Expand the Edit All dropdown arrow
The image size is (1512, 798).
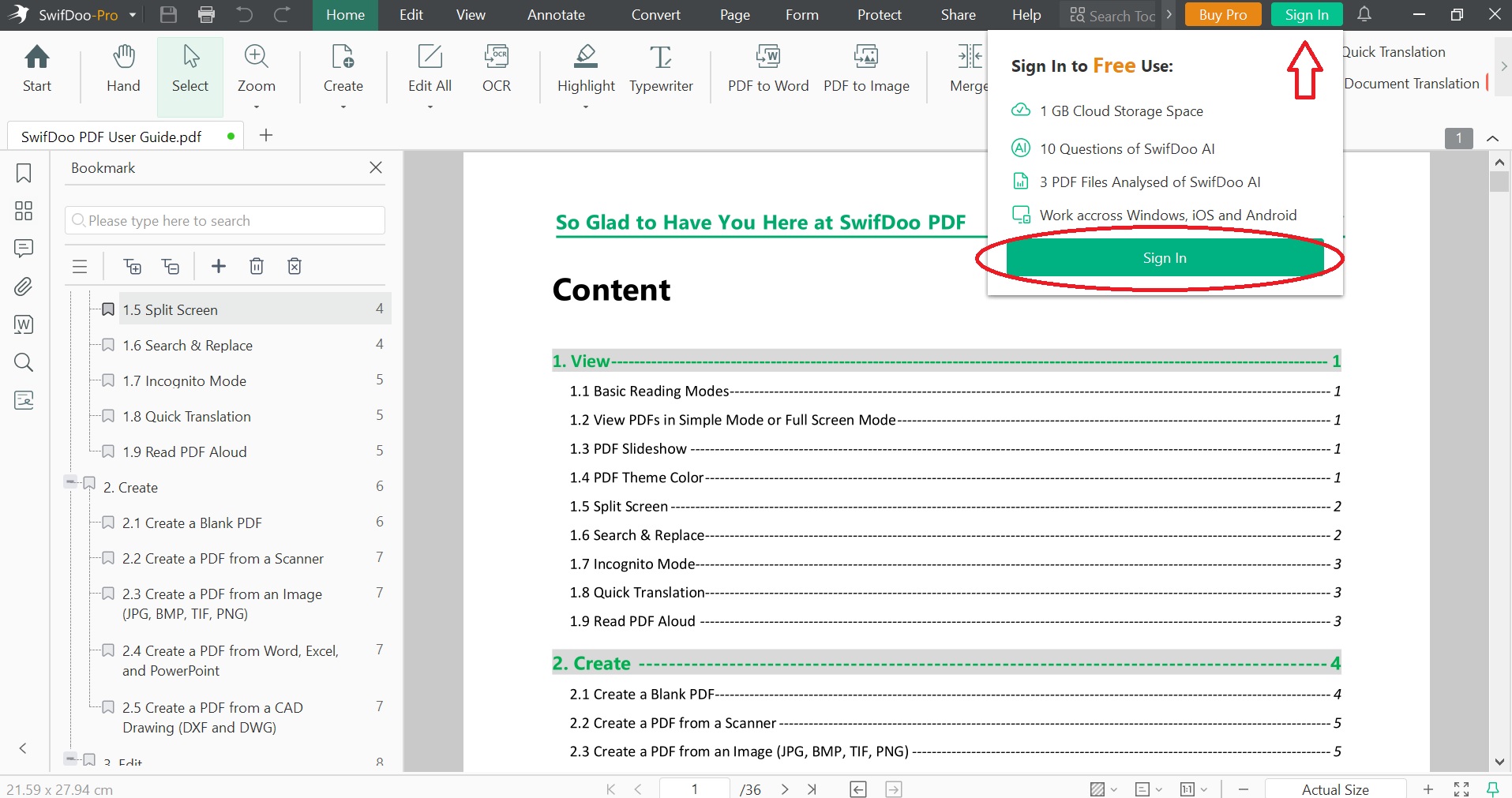430,107
